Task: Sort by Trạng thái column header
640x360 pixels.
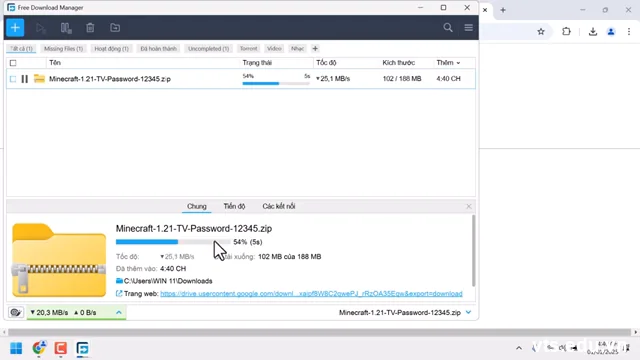Action: pyautogui.click(x=257, y=63)
